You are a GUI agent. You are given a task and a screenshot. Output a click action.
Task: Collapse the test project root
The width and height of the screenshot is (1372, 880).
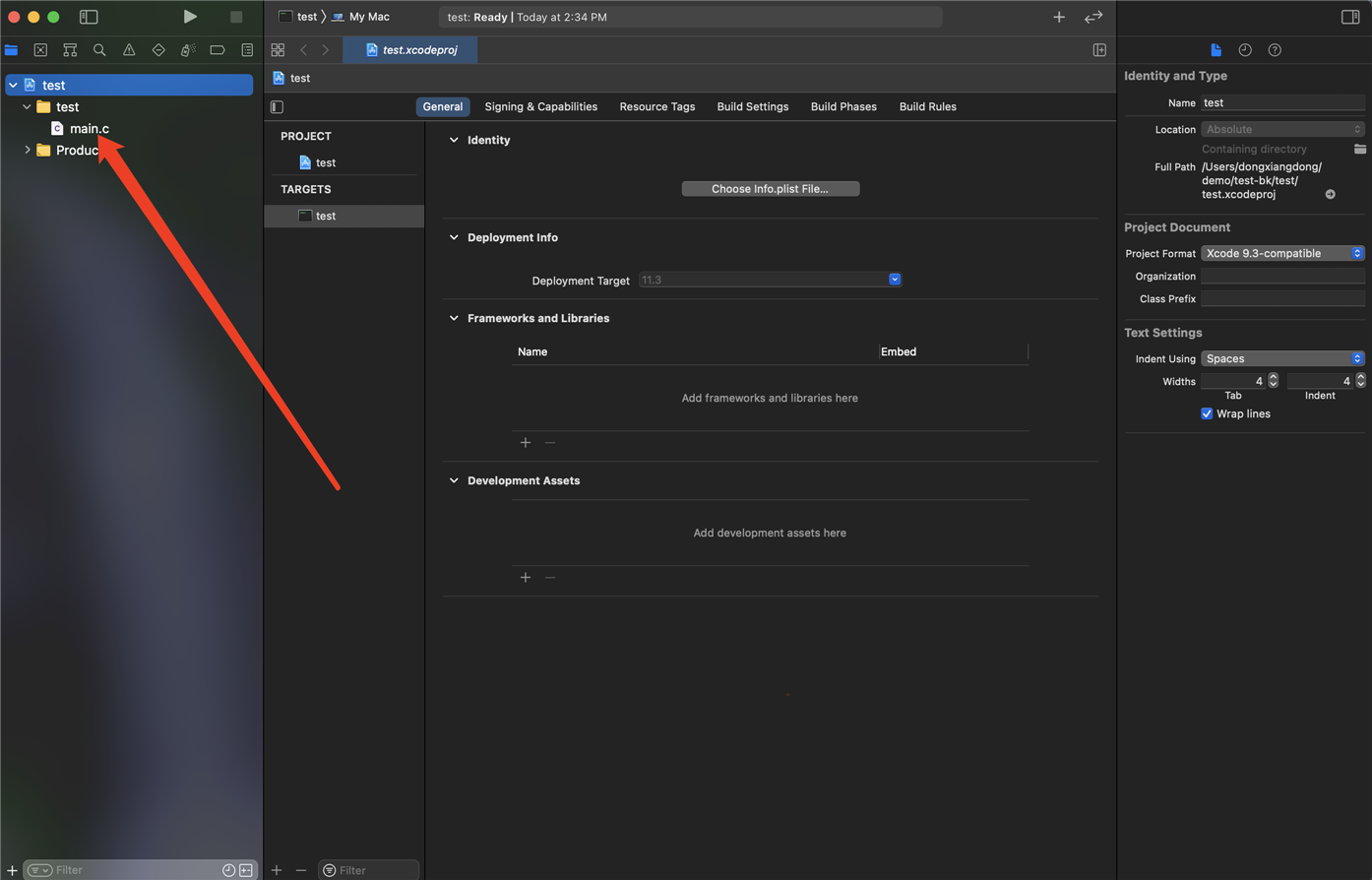[x=14, y=86]
